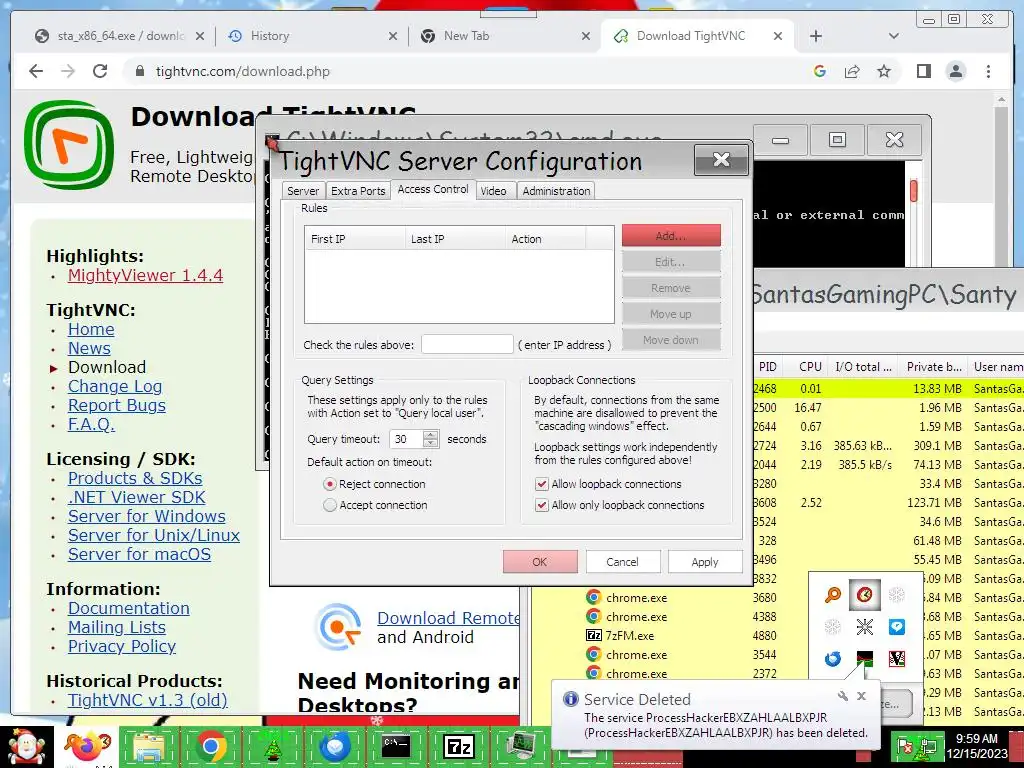Image resolution: width=1024 pixels, height=768 pixels.
Task: Open the MightyViewer 1.4.4 link
Action: coord(145,275)
